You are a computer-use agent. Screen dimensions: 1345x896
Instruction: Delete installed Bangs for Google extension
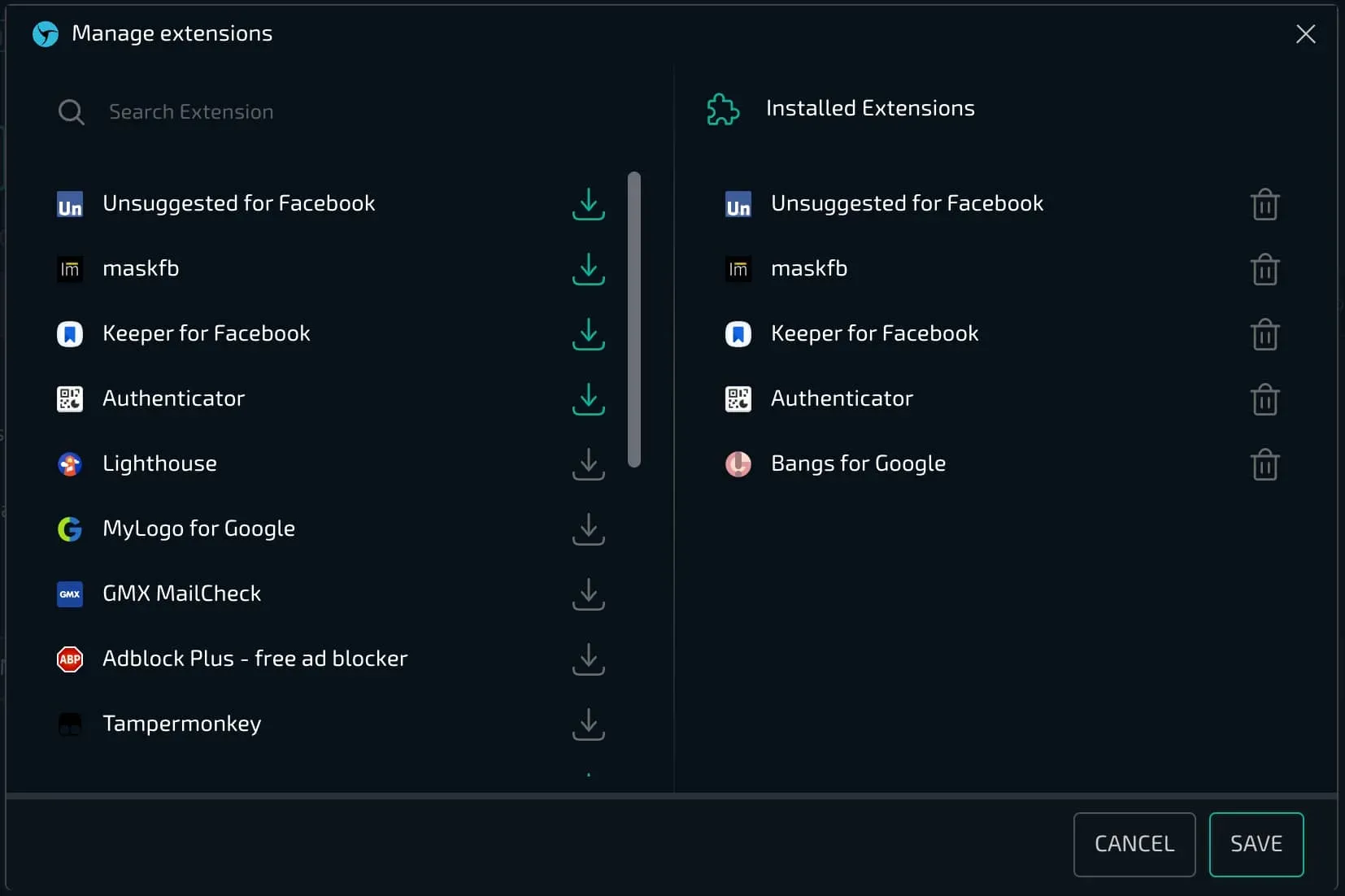(x=1264, y=464)
